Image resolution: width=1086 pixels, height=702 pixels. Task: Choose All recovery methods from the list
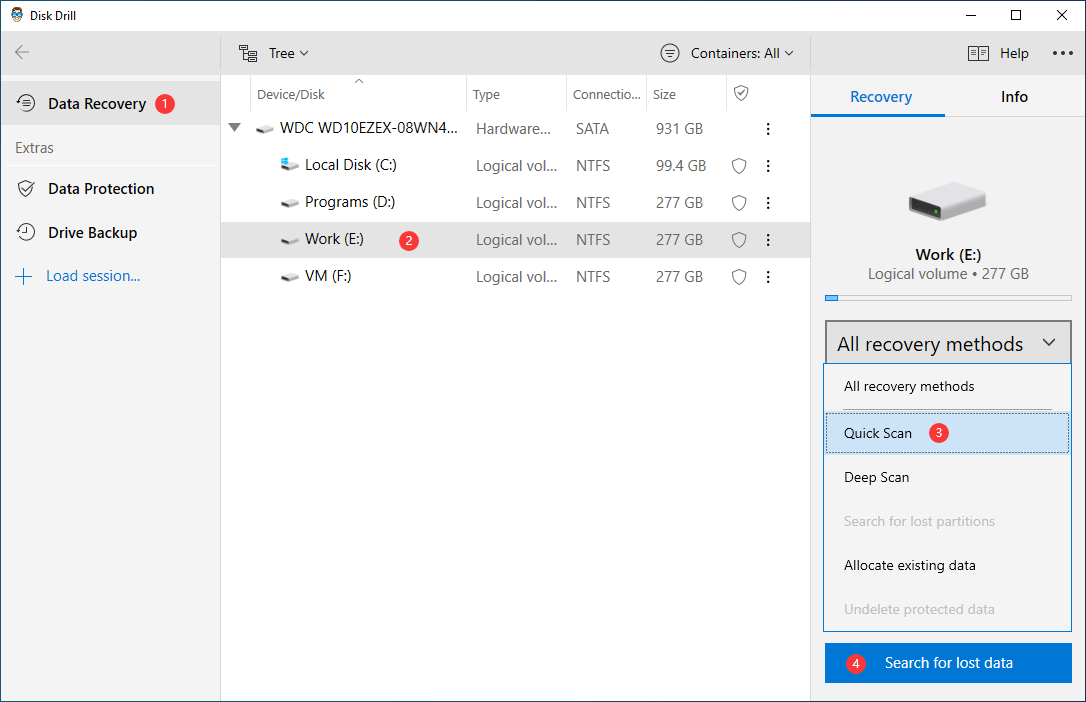(x=947, y=386)
